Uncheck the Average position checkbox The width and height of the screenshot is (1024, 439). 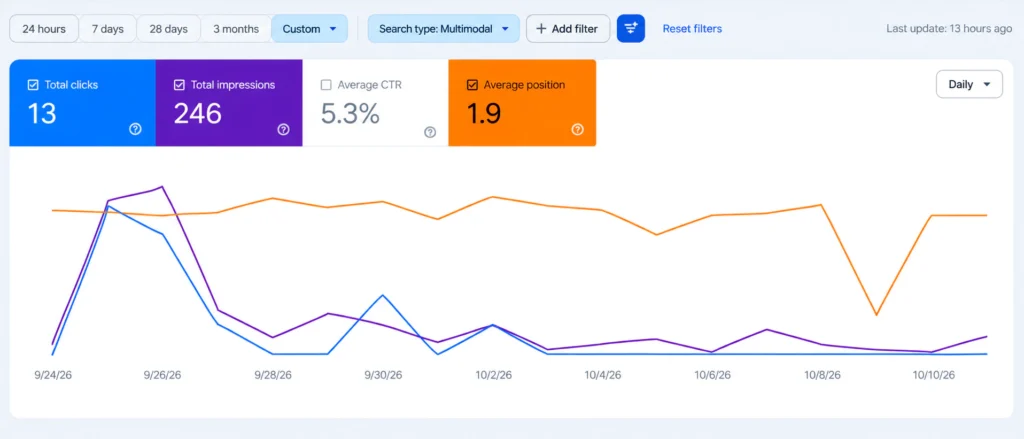(473, 85)
